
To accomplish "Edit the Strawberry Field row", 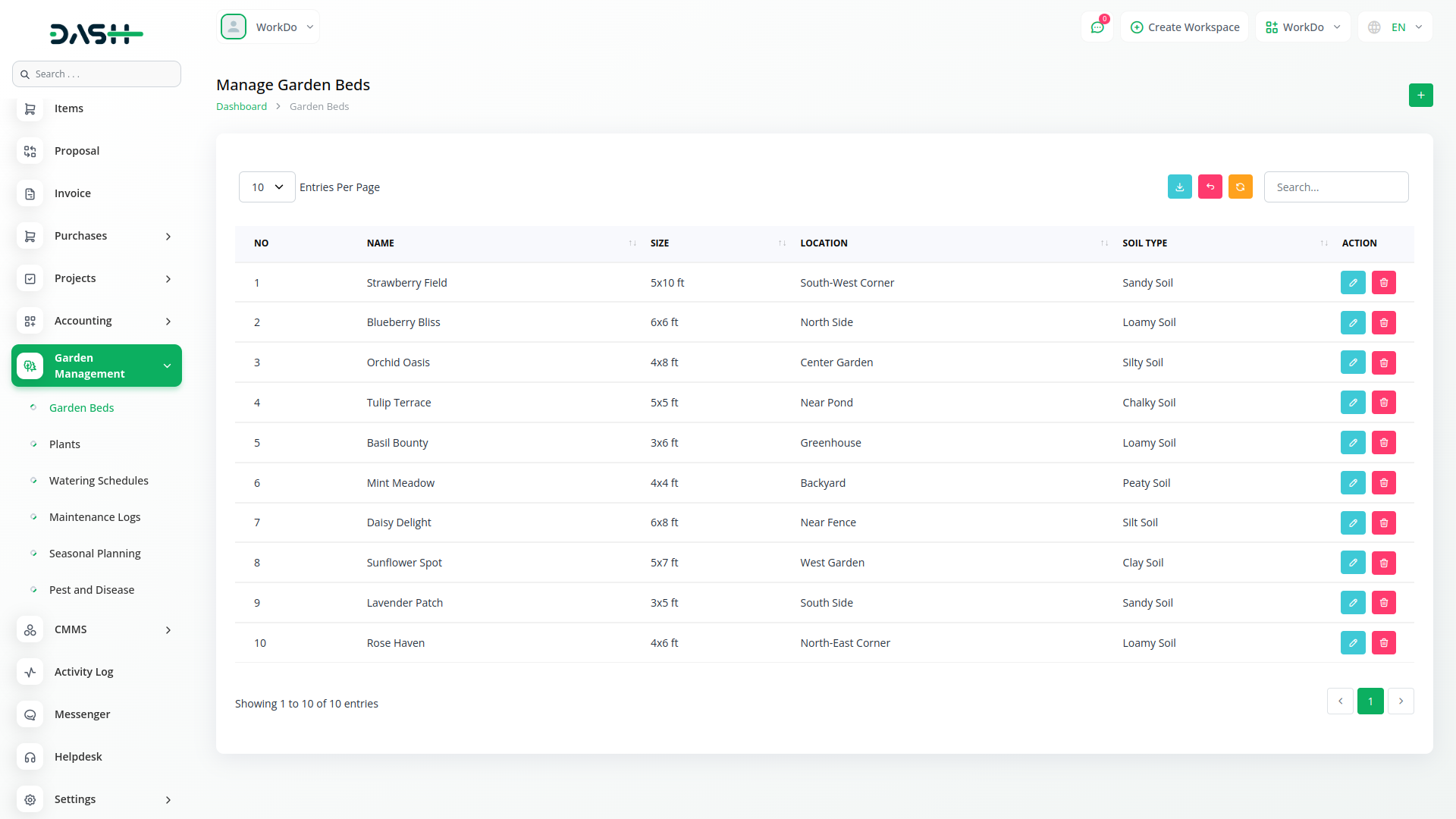I will tap(1352, 282).
